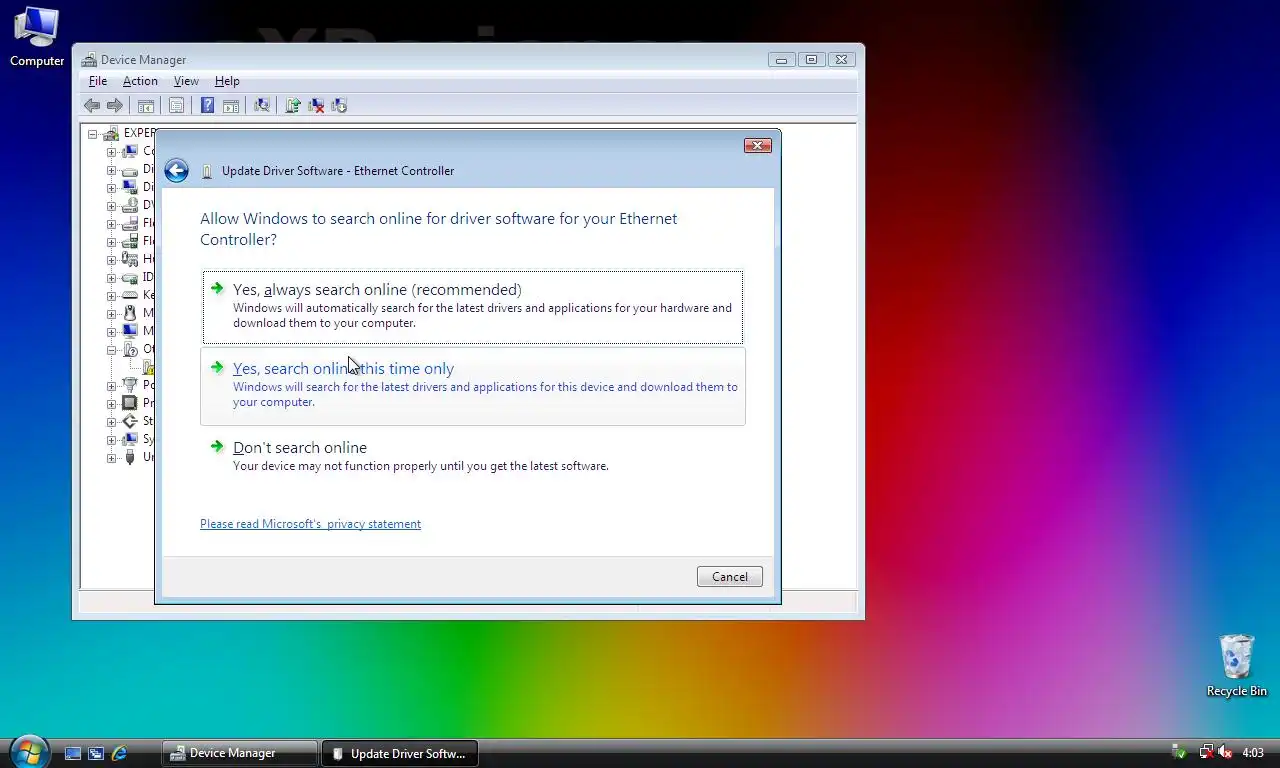Click Scan for hardware changes toolbar icon
Screen dimensions: 1280x768
[x=262, y=105]
